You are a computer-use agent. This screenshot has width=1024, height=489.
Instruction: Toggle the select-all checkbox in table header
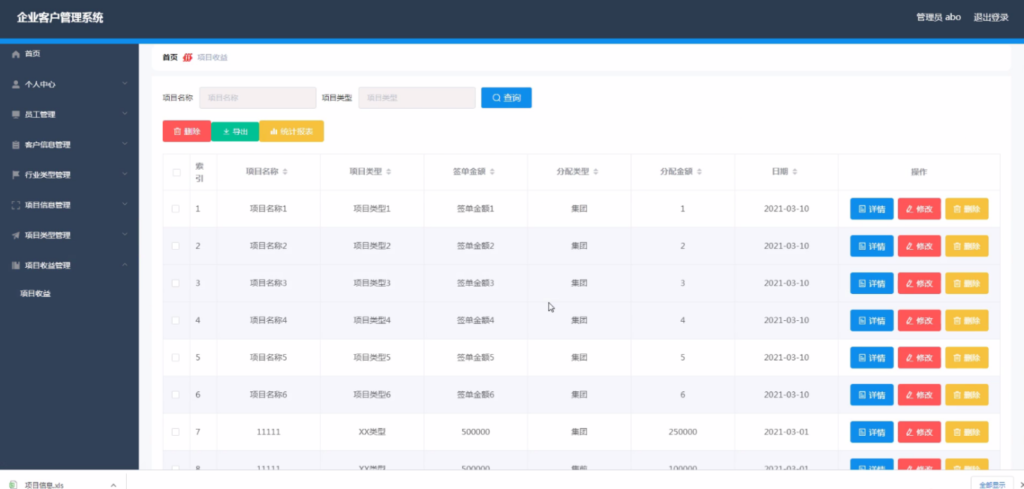(176, 172)
